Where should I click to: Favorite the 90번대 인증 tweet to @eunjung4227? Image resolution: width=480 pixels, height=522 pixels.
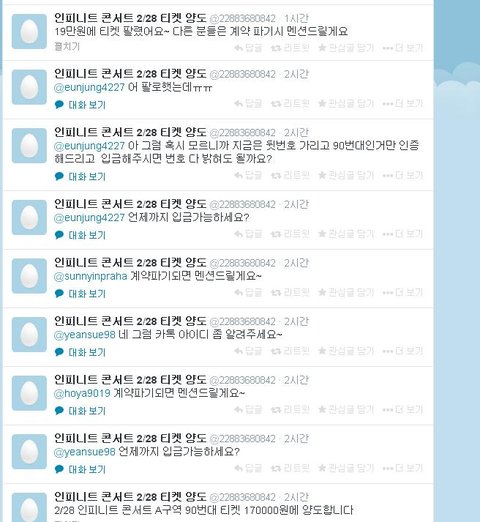(x=346, y=175)
